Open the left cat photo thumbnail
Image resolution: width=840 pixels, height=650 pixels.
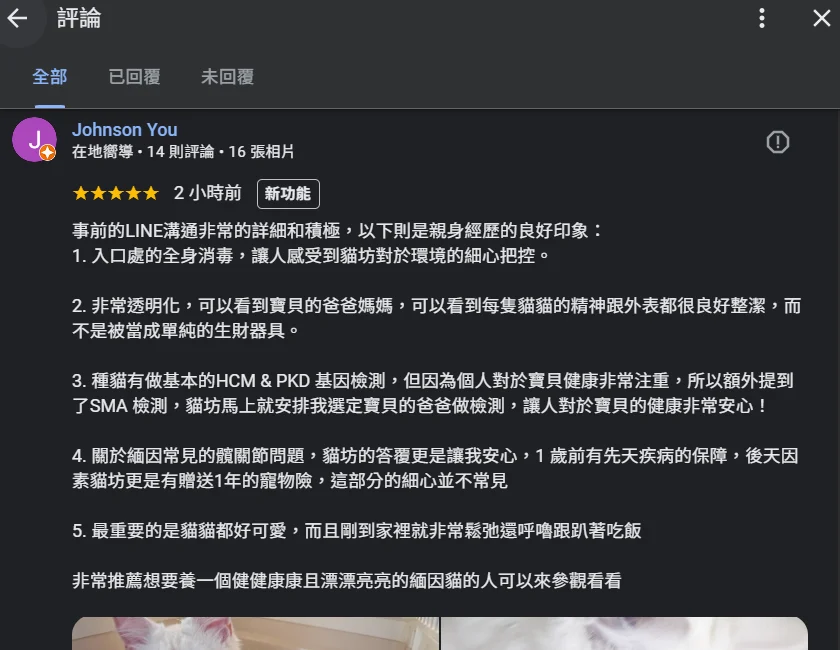pos(256,633)
